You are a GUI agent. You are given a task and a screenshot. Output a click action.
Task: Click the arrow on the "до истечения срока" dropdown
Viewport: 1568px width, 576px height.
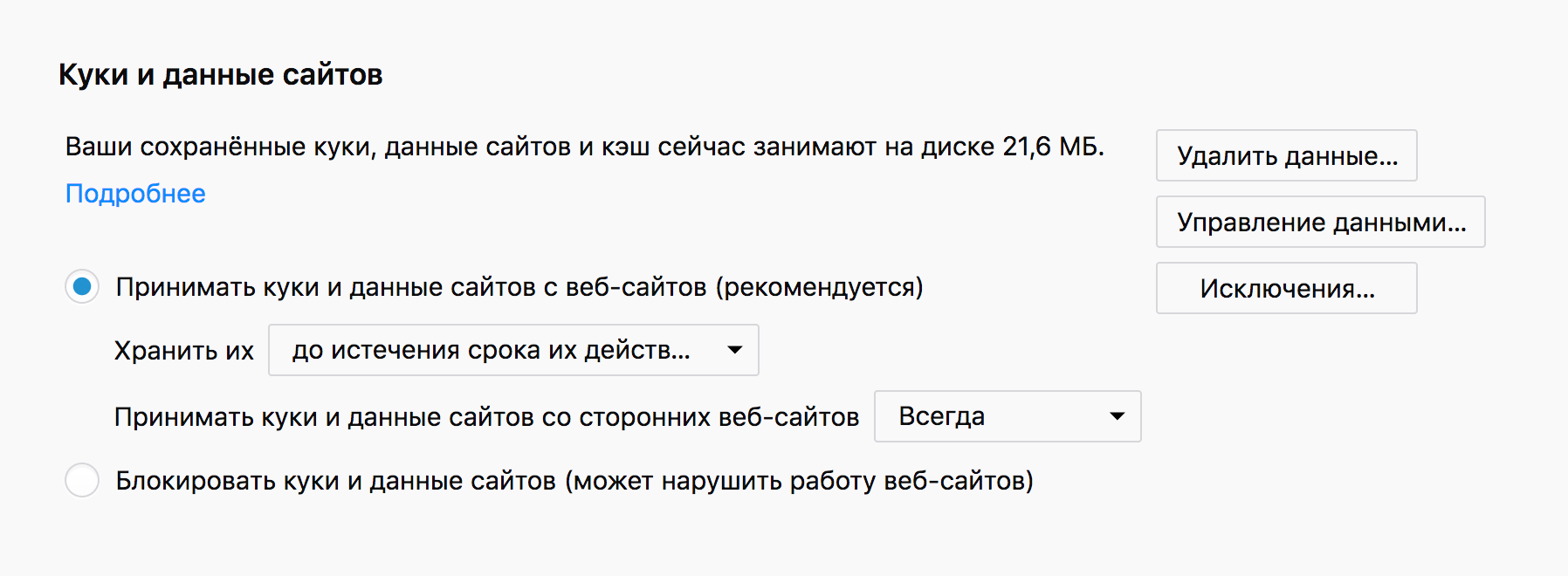coord(735,351)
